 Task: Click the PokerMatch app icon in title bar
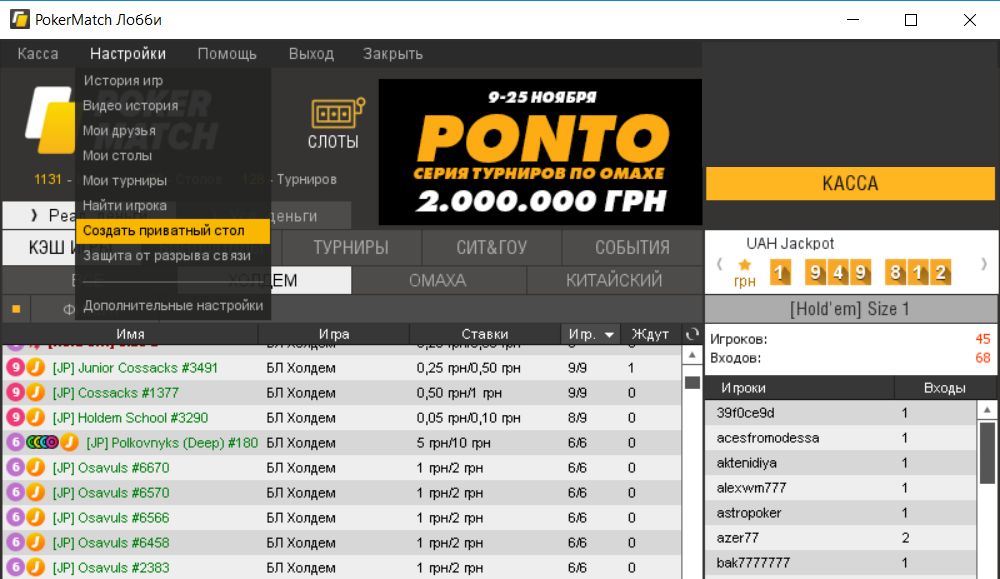coord(19,19)
